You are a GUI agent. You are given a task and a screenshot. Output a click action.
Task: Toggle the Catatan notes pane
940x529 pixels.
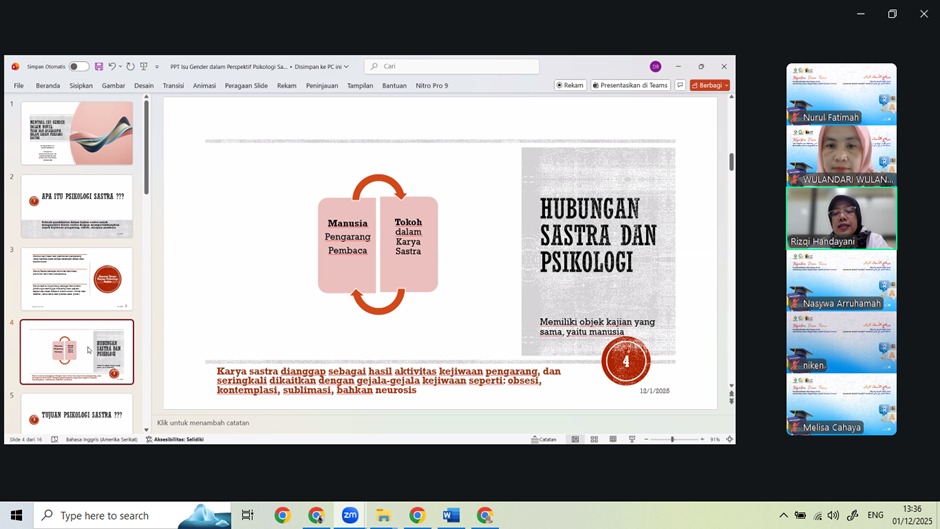click(545, 440)
